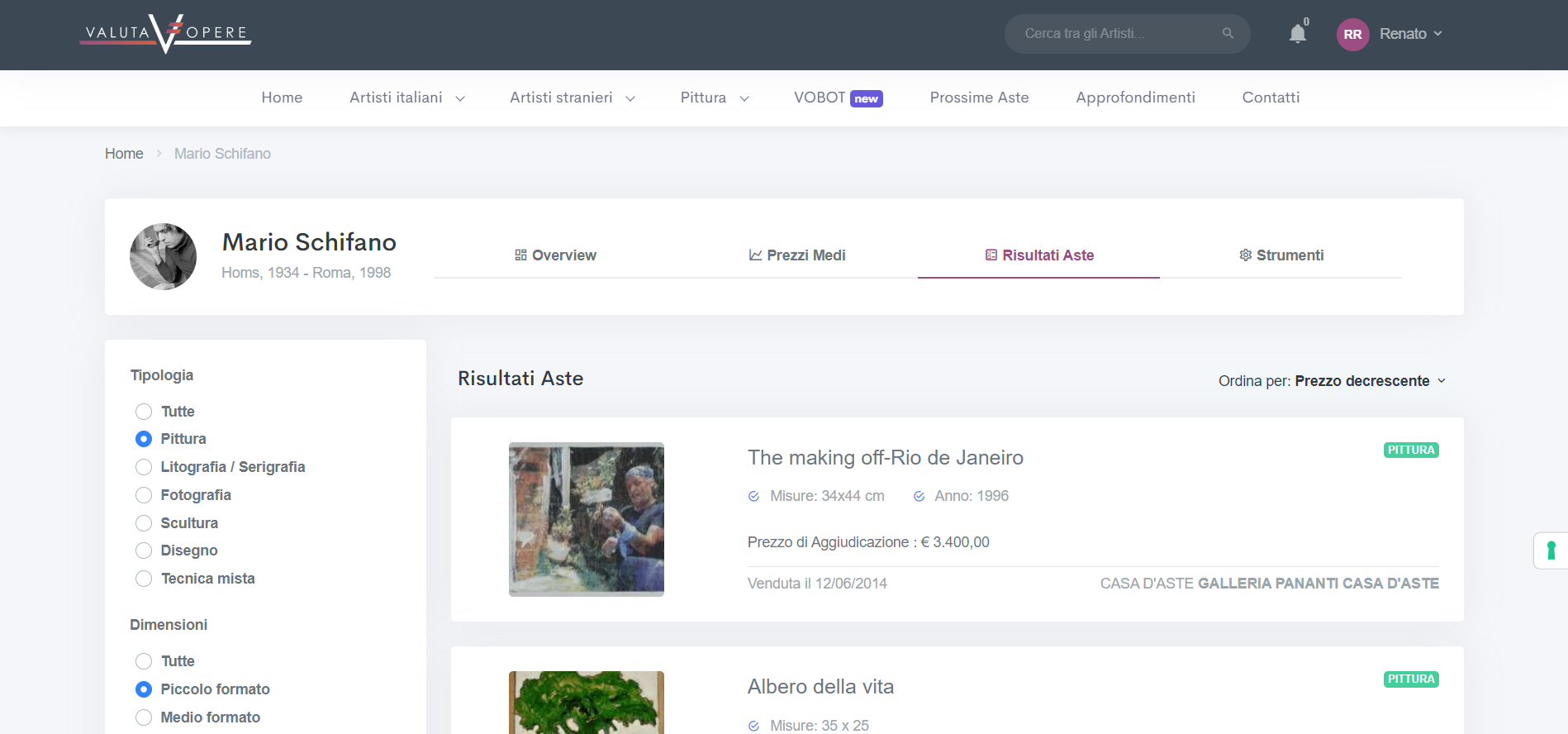
Task: Expand the Pittura navigation menu
Action: [x=715, y=98]
